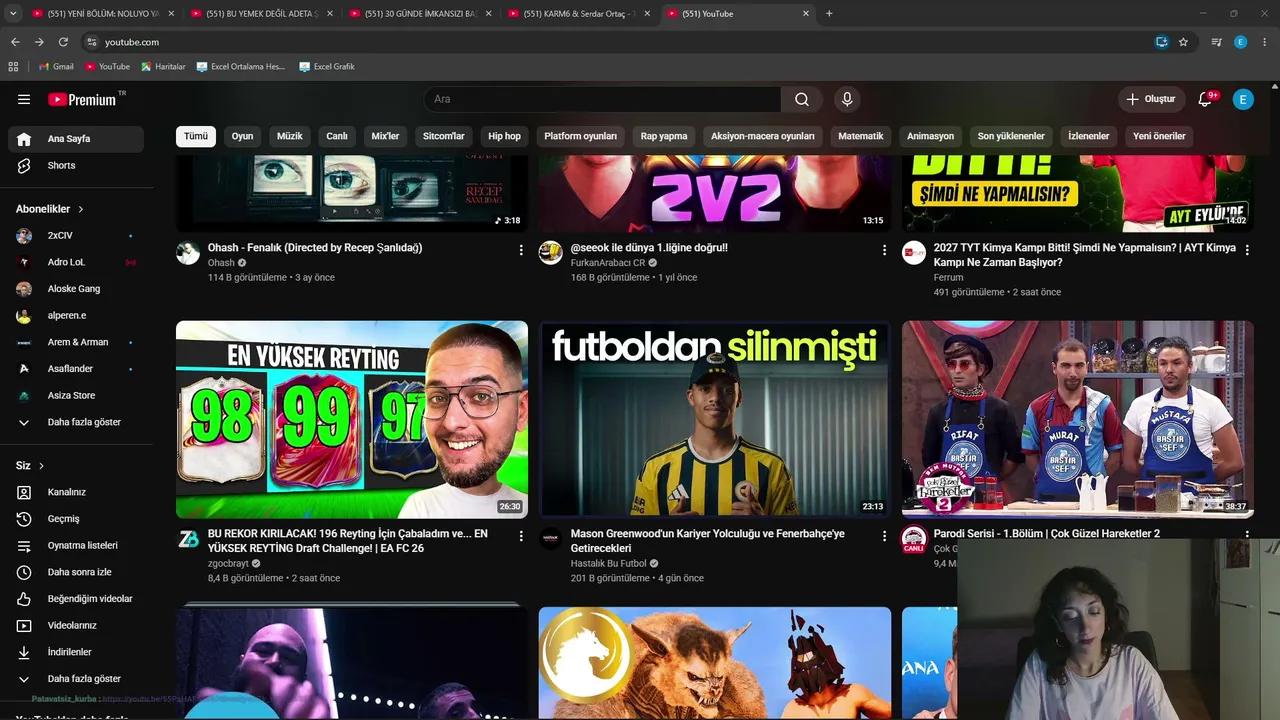Switch to KARM6 & Serdar Ortaç tab
The image size is (1280, 720).
coord(579,14)
